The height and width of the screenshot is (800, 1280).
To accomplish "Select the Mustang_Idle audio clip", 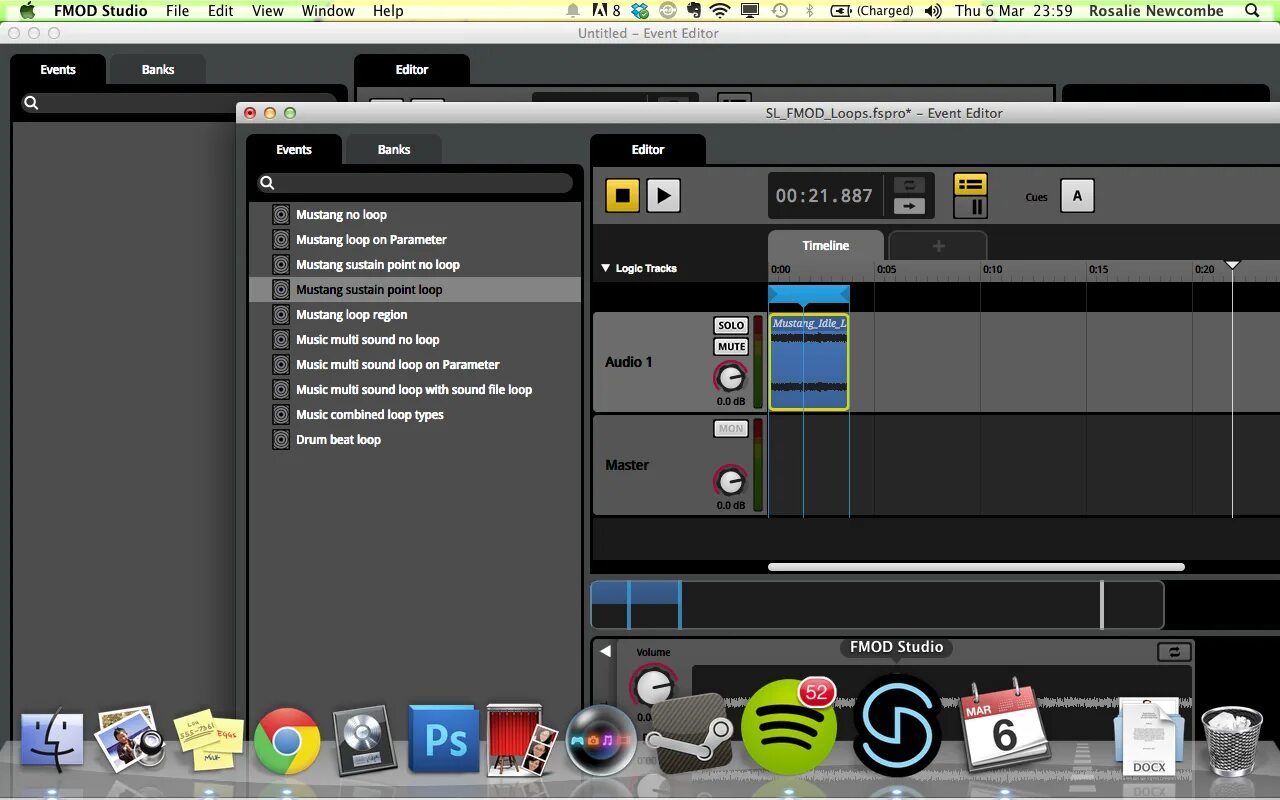I will (809, 362).
